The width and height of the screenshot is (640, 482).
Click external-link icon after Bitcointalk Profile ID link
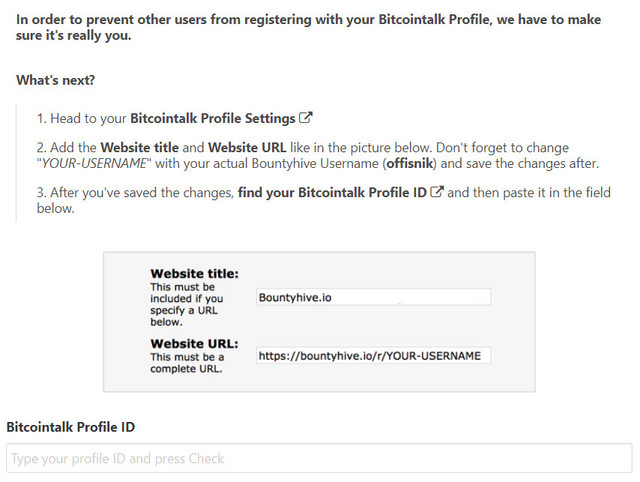click(x=437, y=192)
